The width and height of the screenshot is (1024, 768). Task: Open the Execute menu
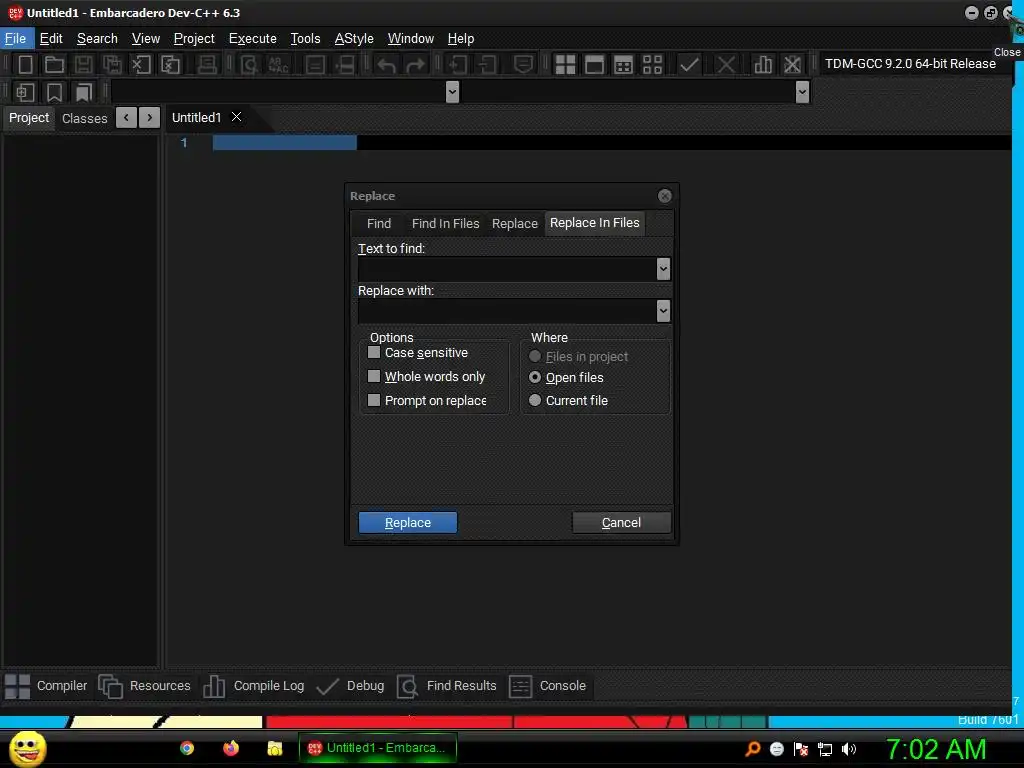pos(253,39)
